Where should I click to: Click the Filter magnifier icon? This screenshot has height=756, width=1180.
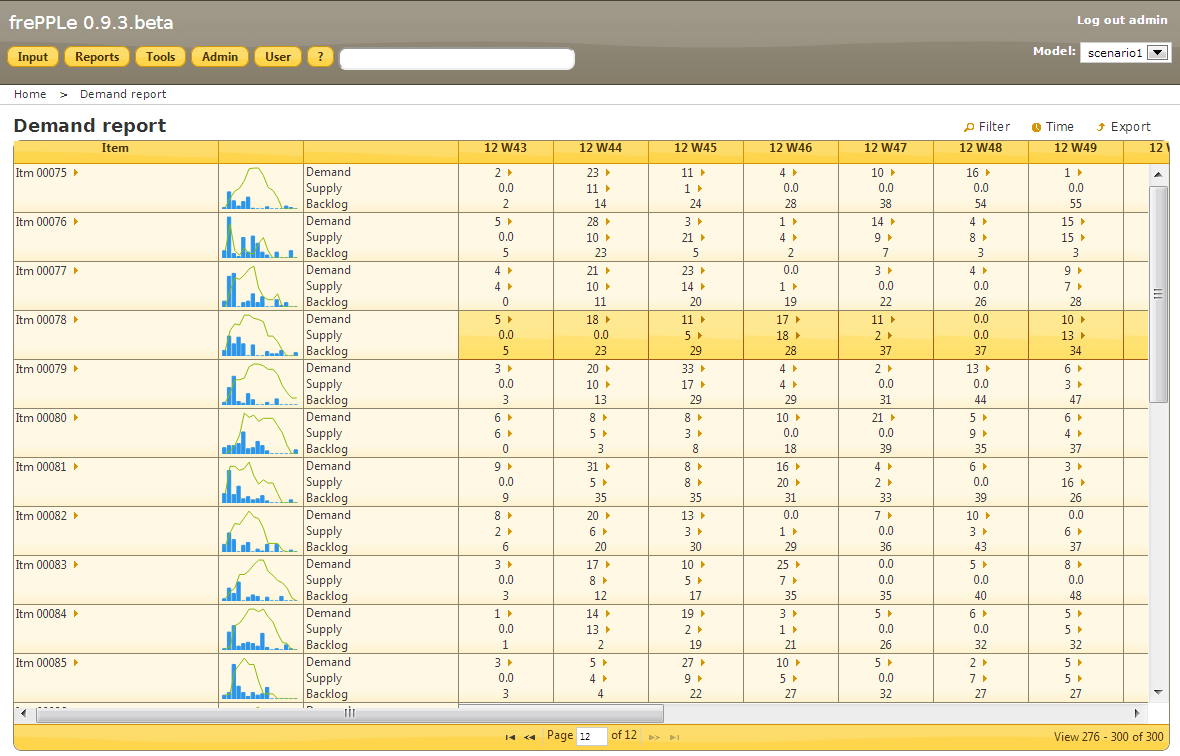pos(969,127)
